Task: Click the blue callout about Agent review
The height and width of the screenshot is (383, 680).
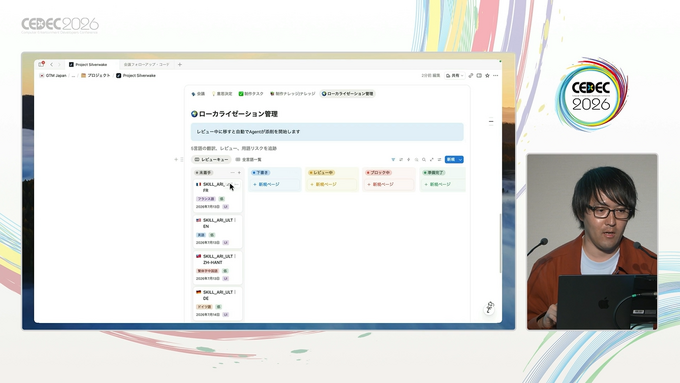Action: click(x=327, y=132)
